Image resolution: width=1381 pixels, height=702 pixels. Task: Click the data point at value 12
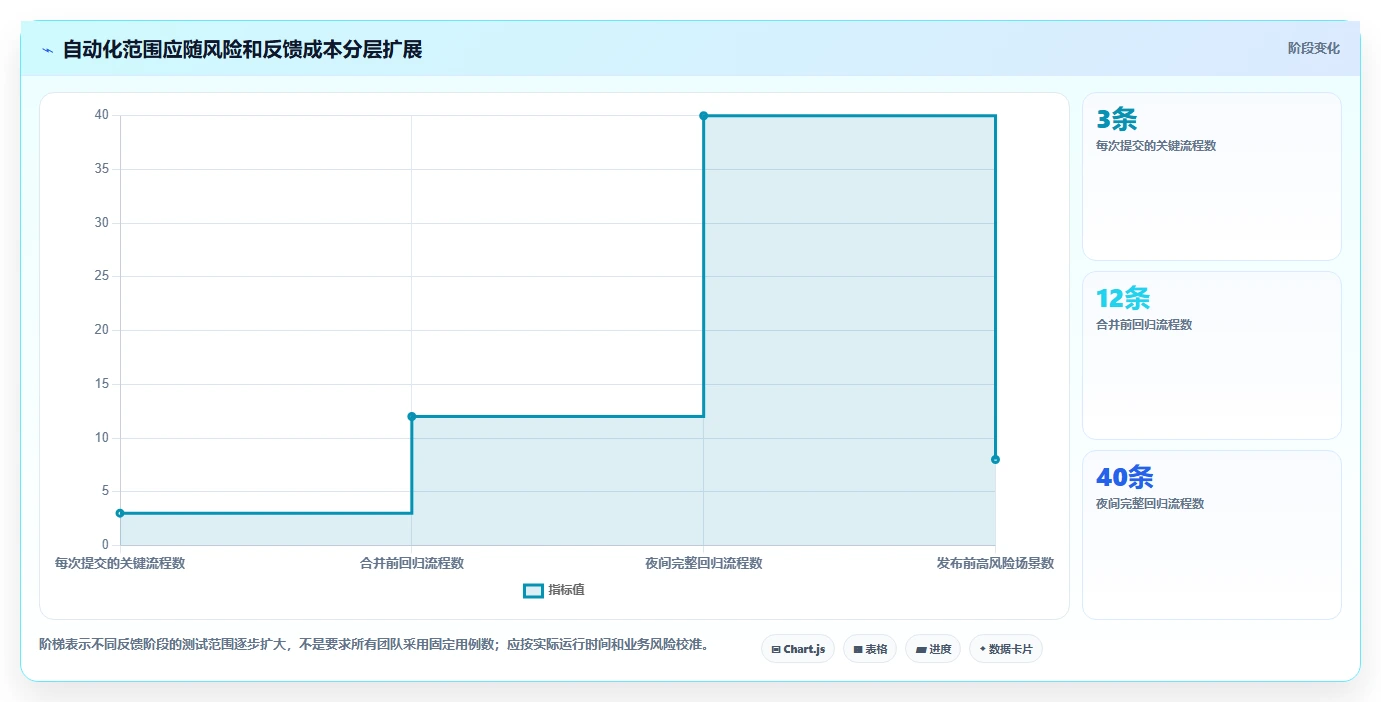coord(412,416)
